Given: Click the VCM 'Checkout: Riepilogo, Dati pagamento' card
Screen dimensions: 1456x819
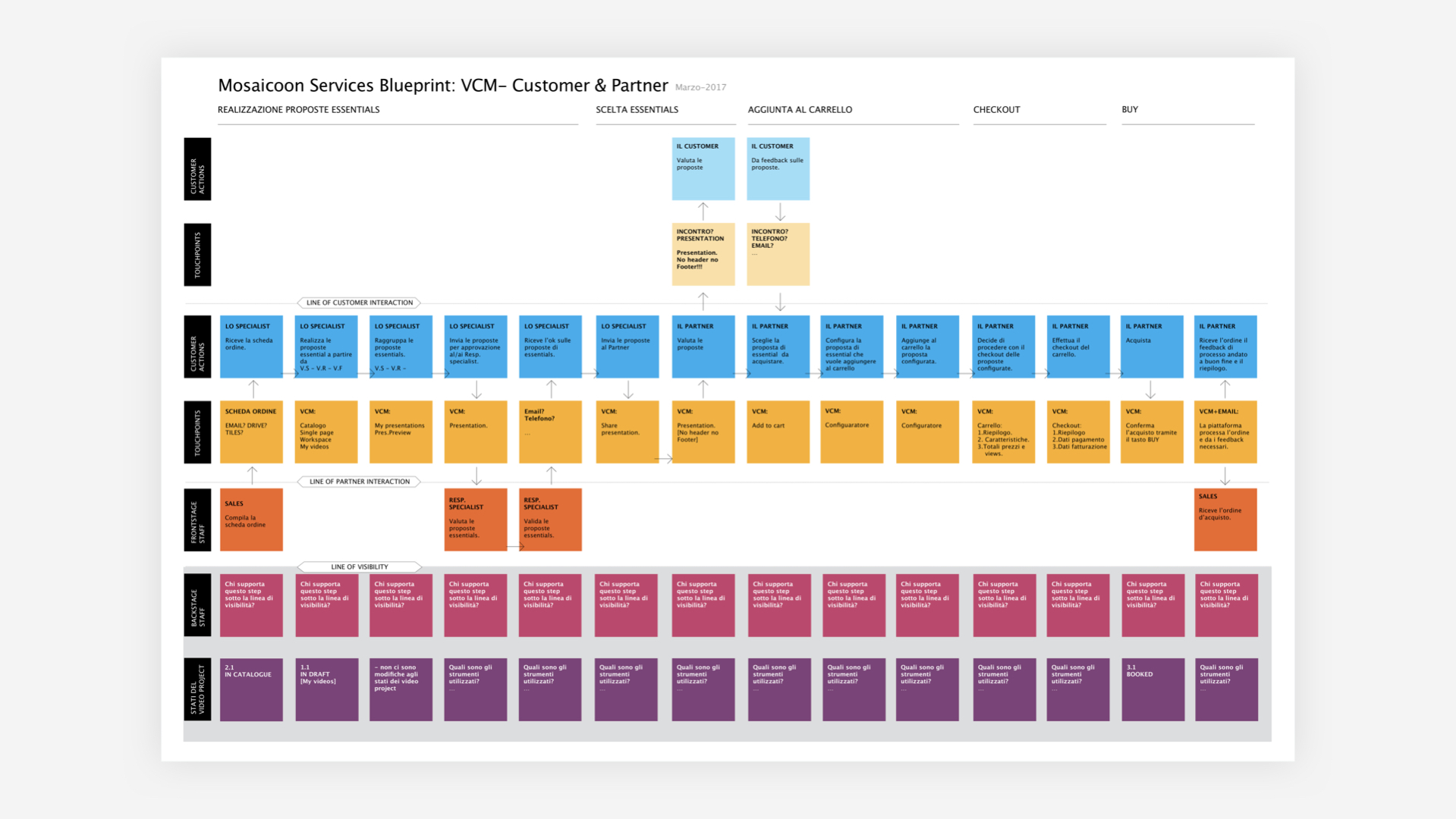Looking at the screenshot, I should (1078, 431).
